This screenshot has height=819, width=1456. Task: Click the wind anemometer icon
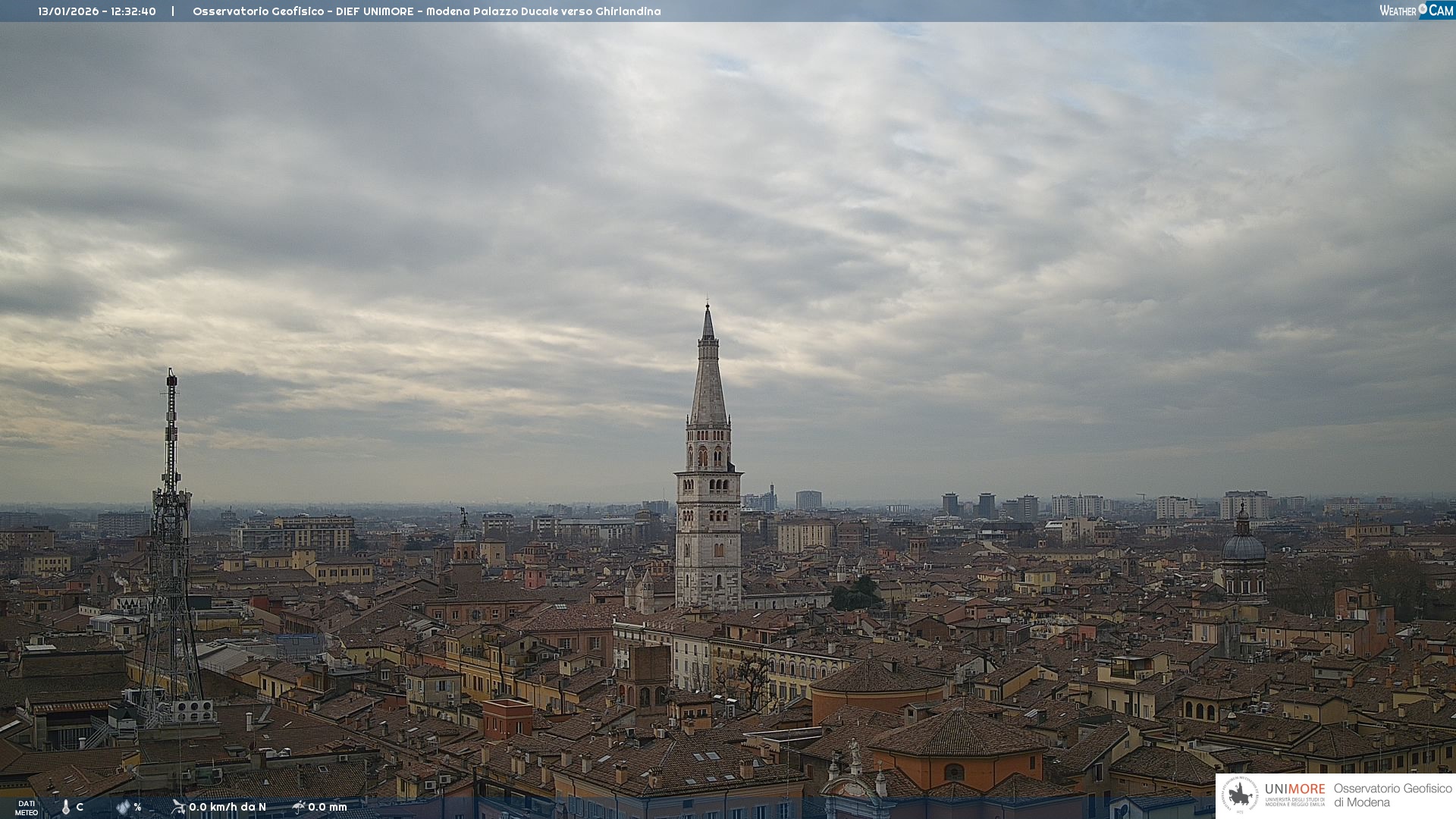pos(178,807)
